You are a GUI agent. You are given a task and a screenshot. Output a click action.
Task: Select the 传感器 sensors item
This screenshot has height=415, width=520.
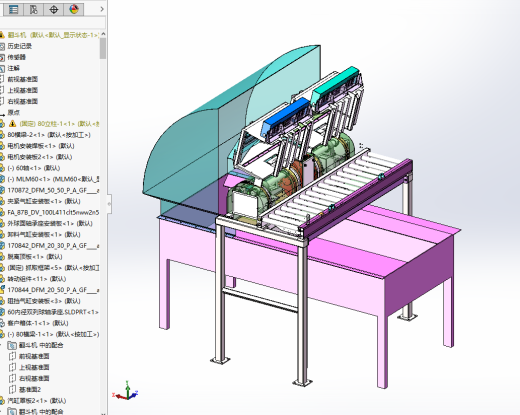(x=17, y=57)
